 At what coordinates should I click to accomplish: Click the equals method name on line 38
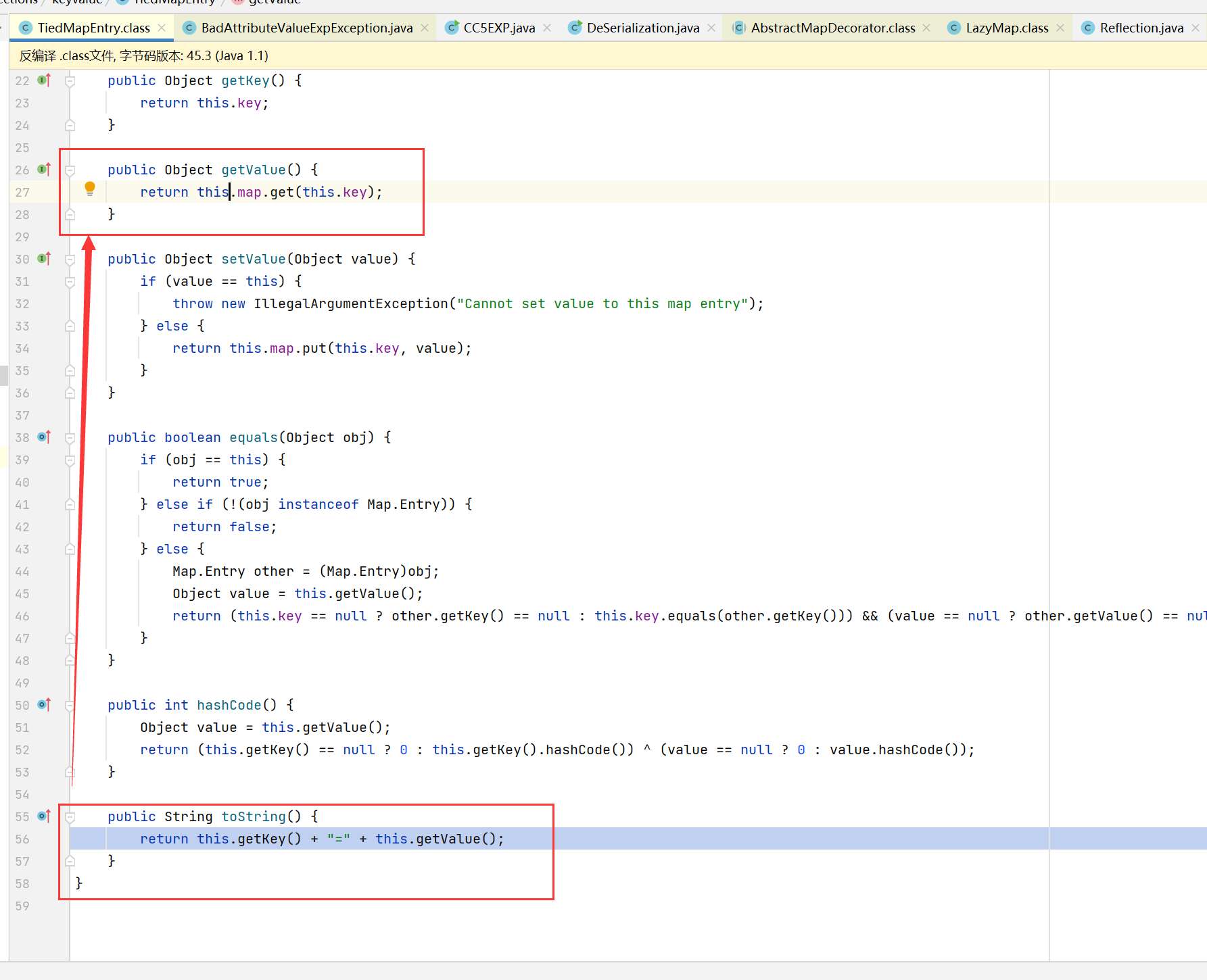coord(254,437)
